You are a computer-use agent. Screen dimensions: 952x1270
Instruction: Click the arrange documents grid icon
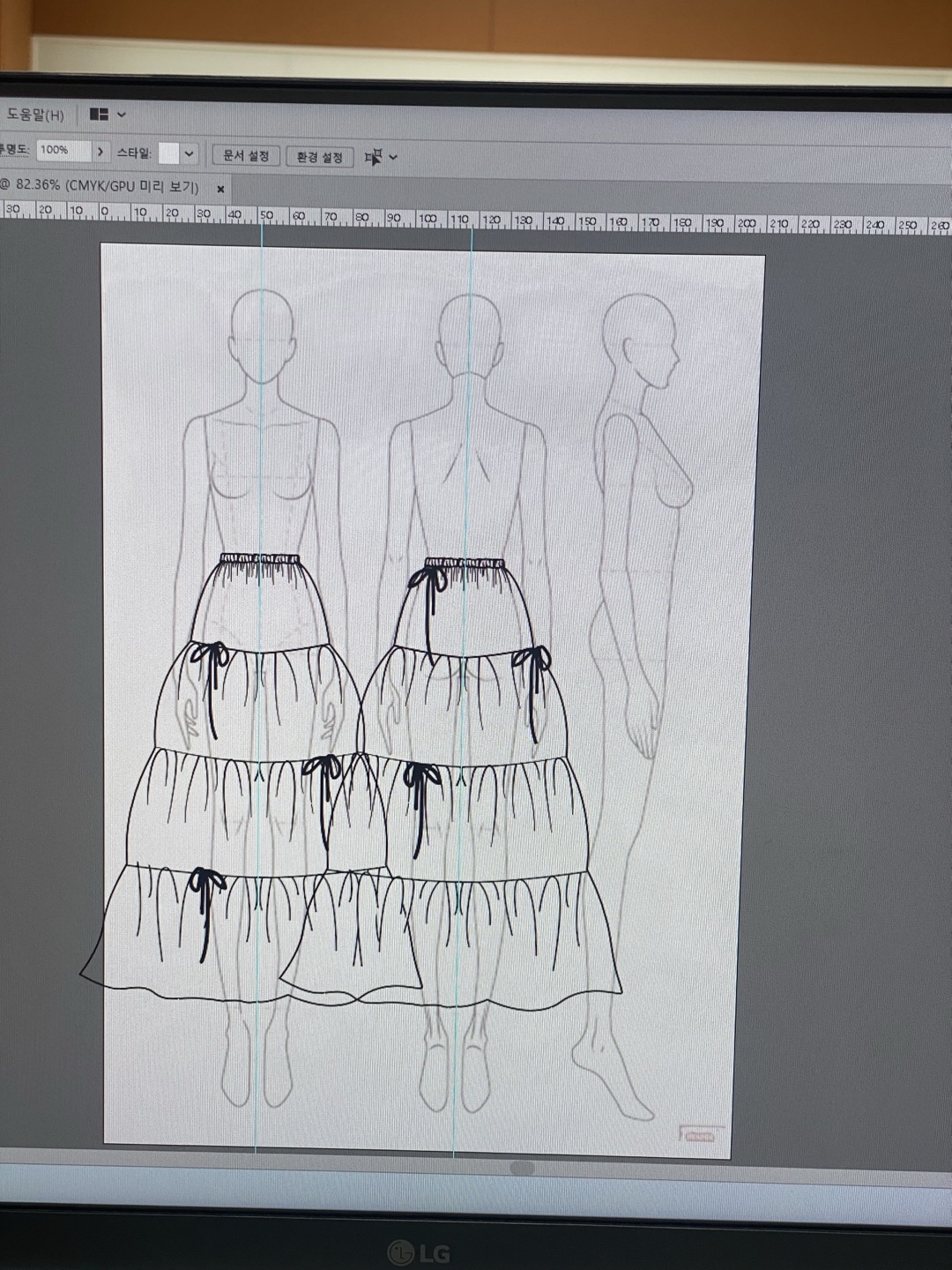pyautogui.click(x=99, y=115)
